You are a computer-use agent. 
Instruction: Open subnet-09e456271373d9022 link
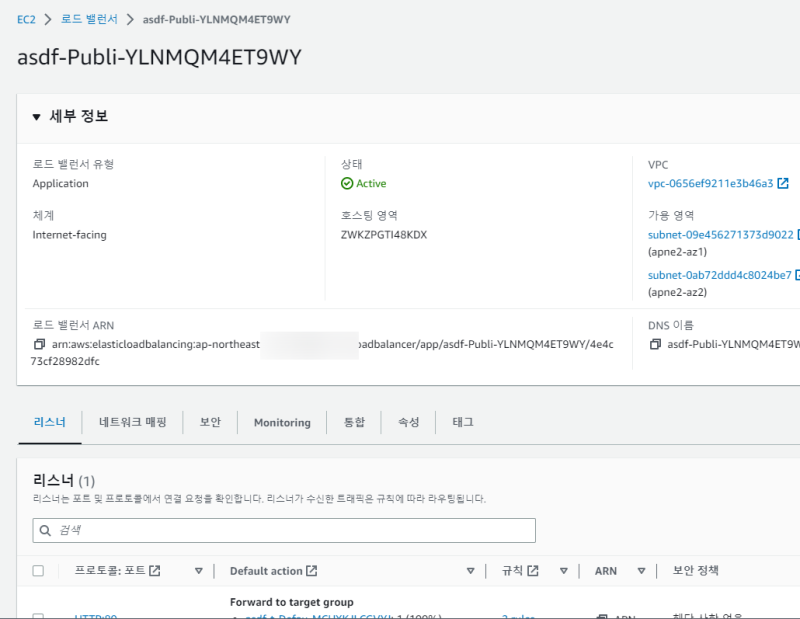click(720, 235)
